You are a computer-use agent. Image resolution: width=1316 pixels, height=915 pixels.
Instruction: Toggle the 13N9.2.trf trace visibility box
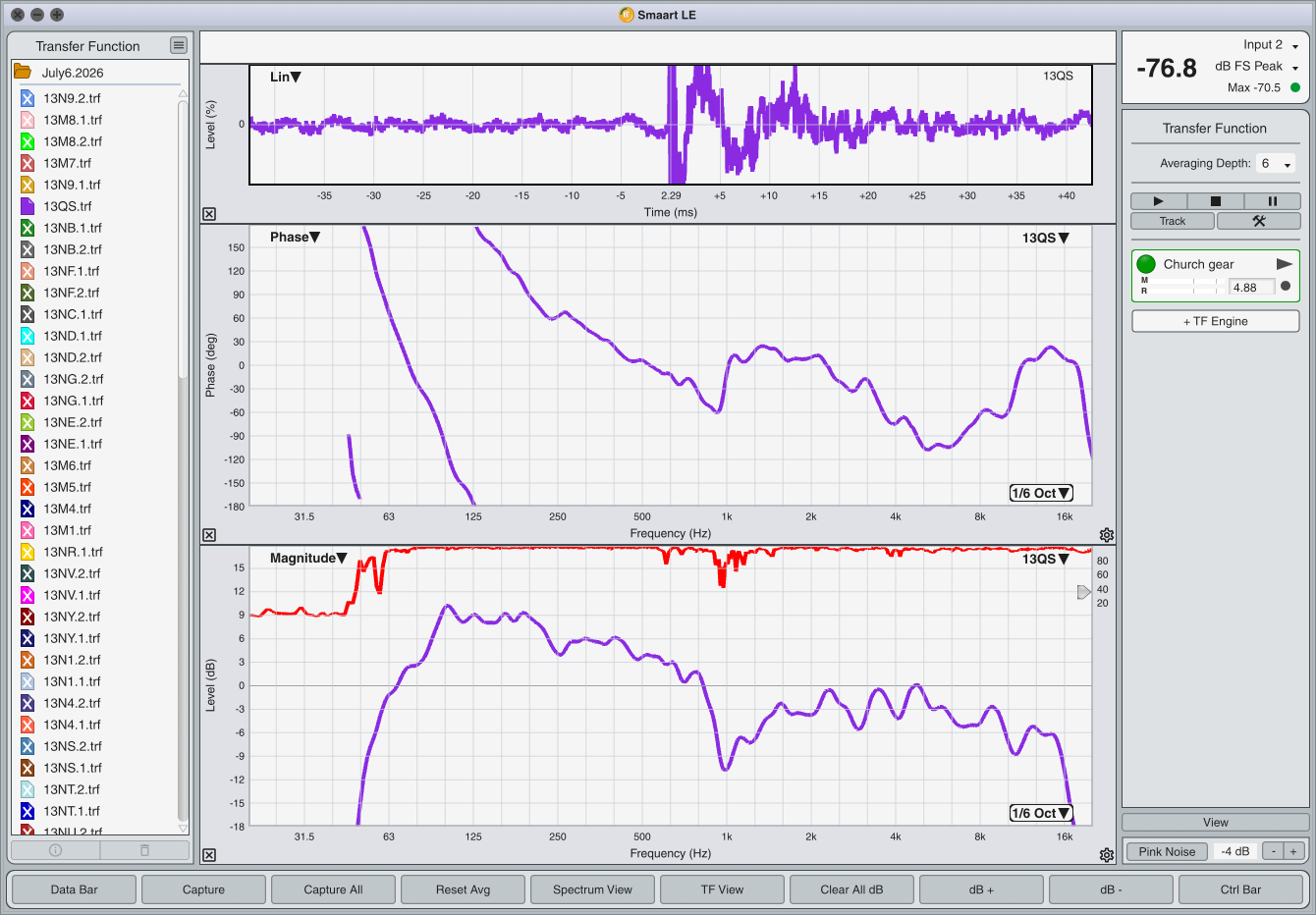27,98
